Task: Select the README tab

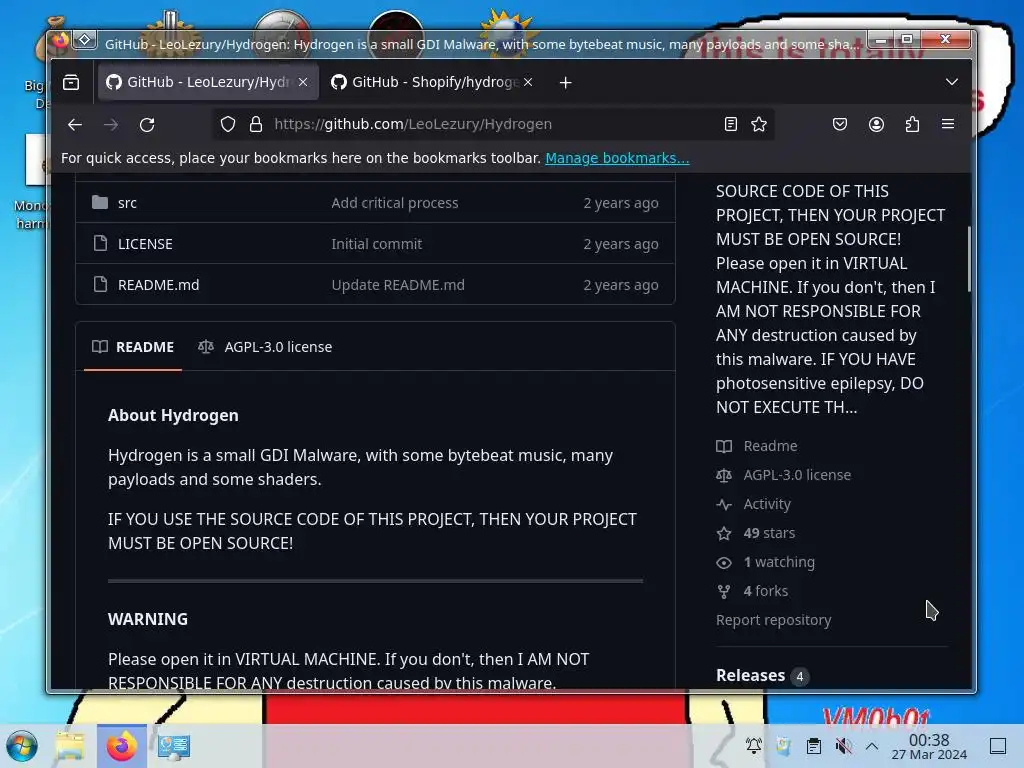Action: click(133, 347)
